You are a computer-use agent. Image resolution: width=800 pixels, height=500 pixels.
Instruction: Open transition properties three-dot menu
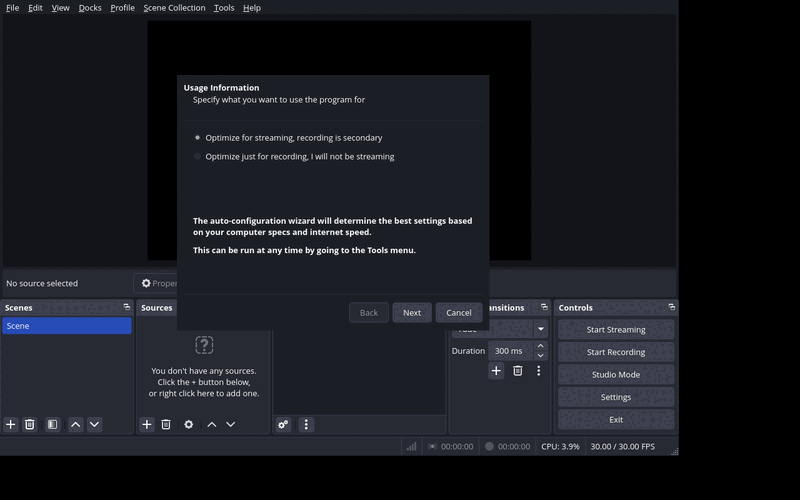539,371
